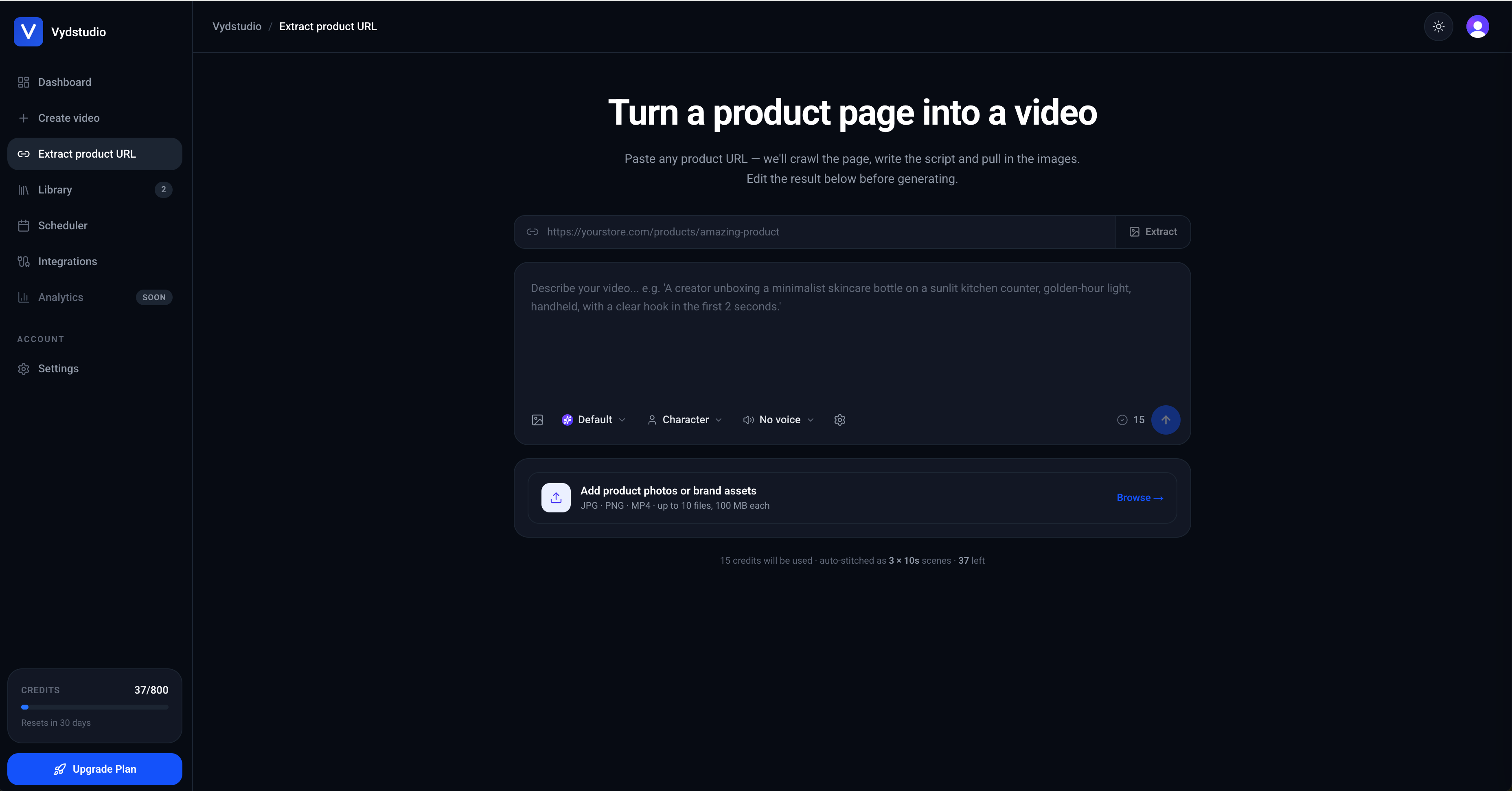This screenshot has width=1512, height=791.
Task: Click the JPG PNG MP4 file limits text
Action: coord(675,505)
